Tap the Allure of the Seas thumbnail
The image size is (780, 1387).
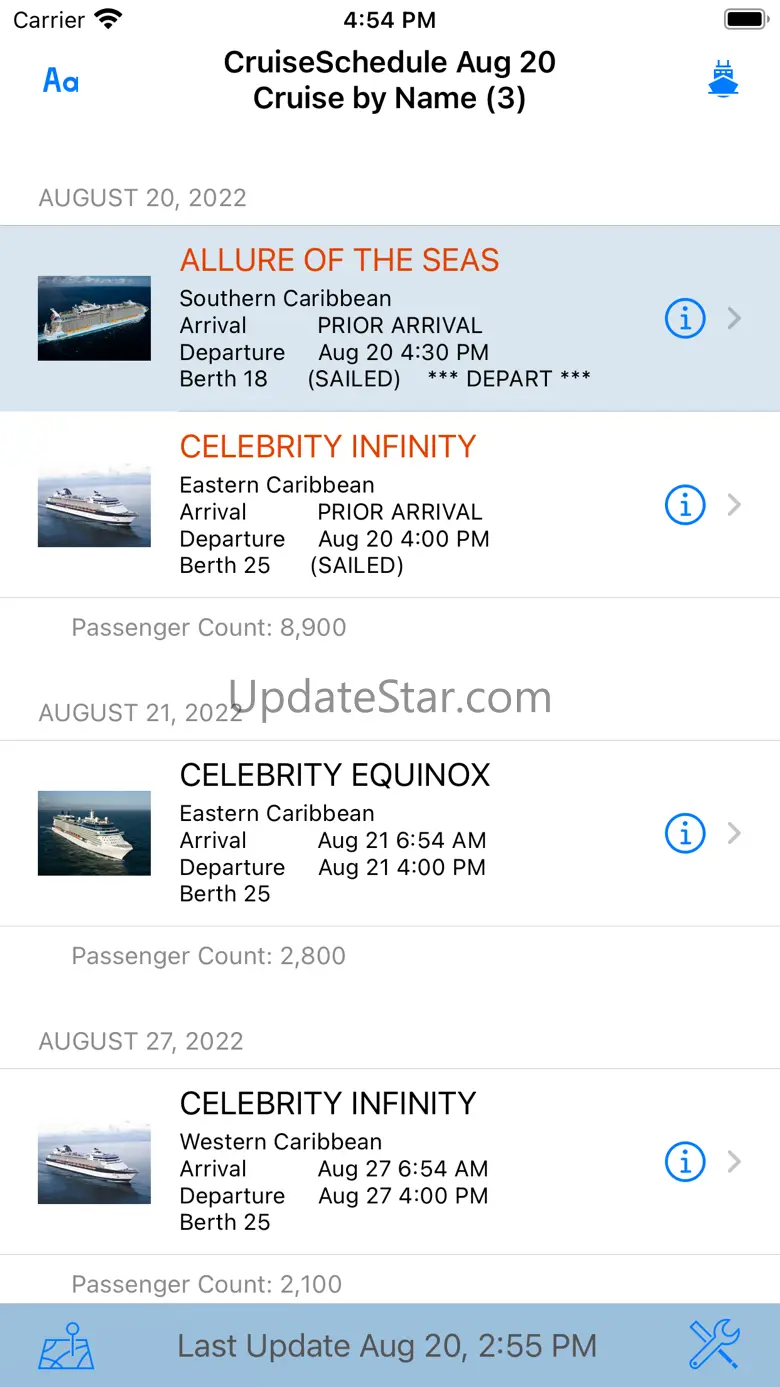click(x=94, y=318)
